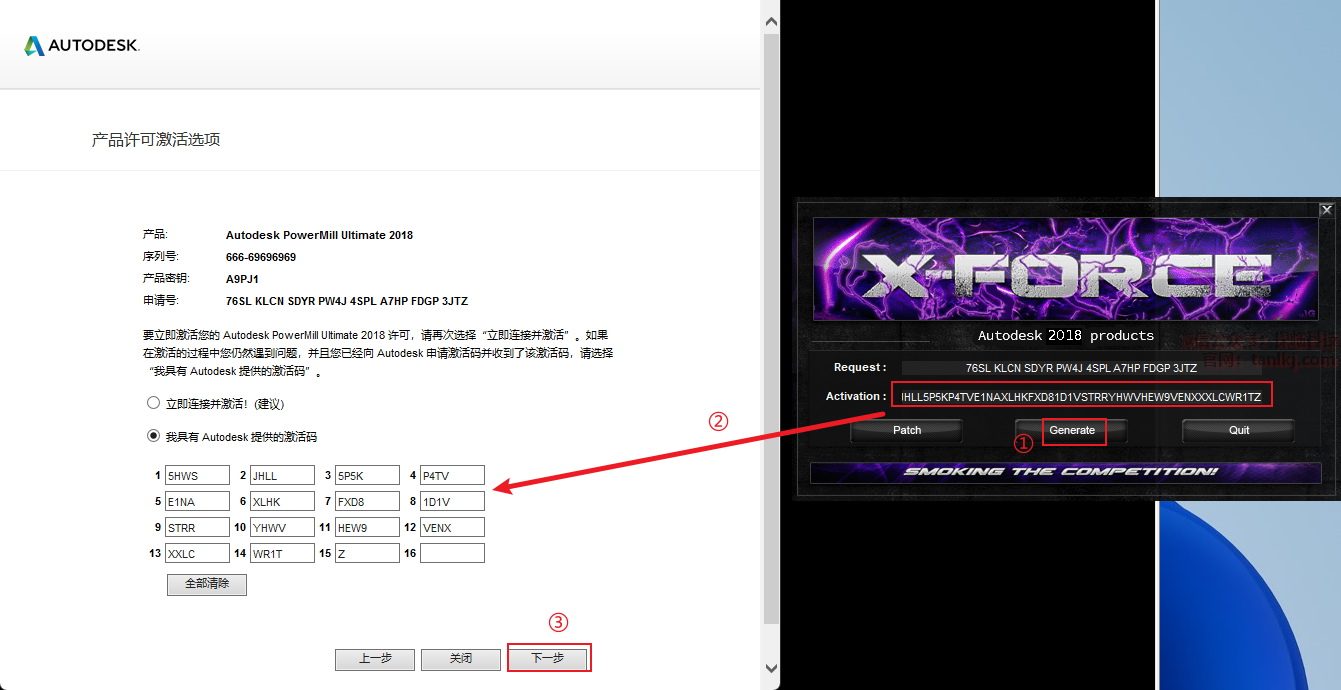Click activation code field 14 containing WR1T
Viewport: 1341px width, 690px height.
point(282,553)
